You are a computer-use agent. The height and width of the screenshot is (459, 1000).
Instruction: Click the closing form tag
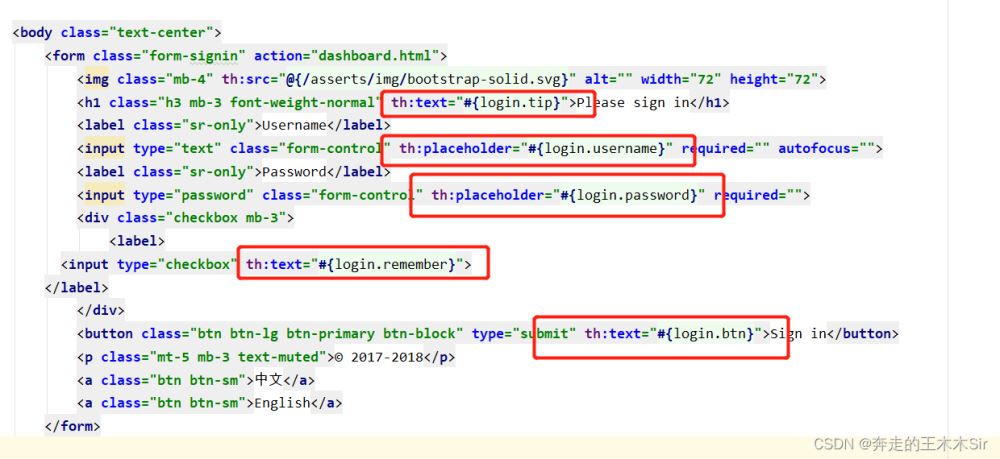[73, 426]
